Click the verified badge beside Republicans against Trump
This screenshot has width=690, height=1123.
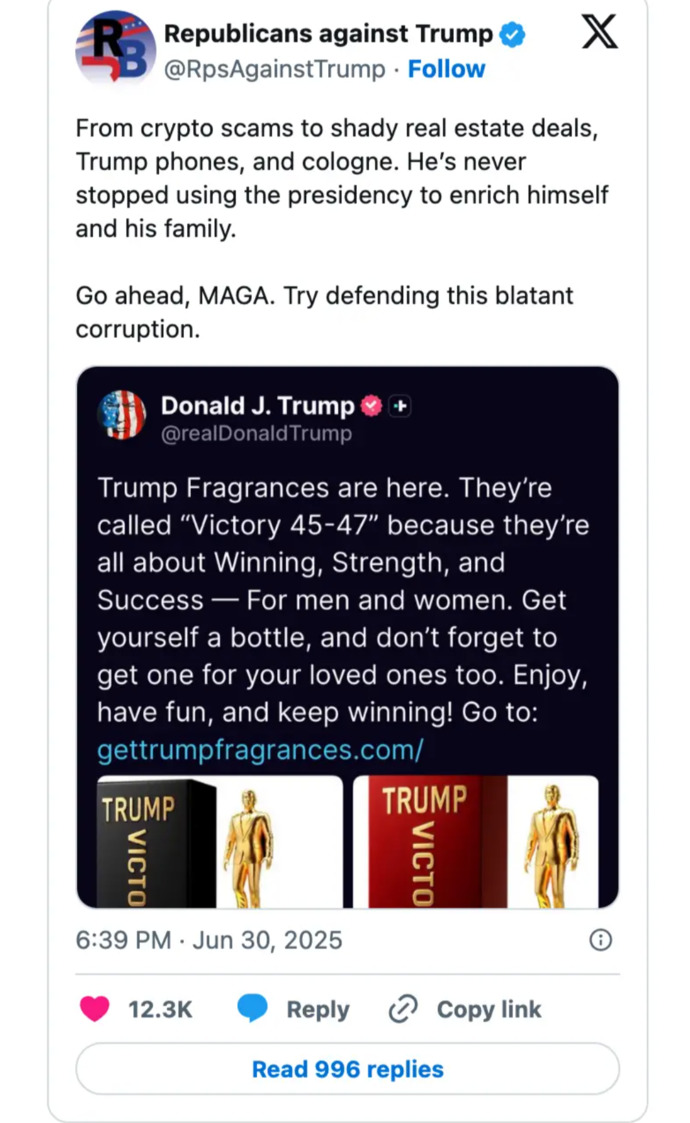(x=510, y=33)
